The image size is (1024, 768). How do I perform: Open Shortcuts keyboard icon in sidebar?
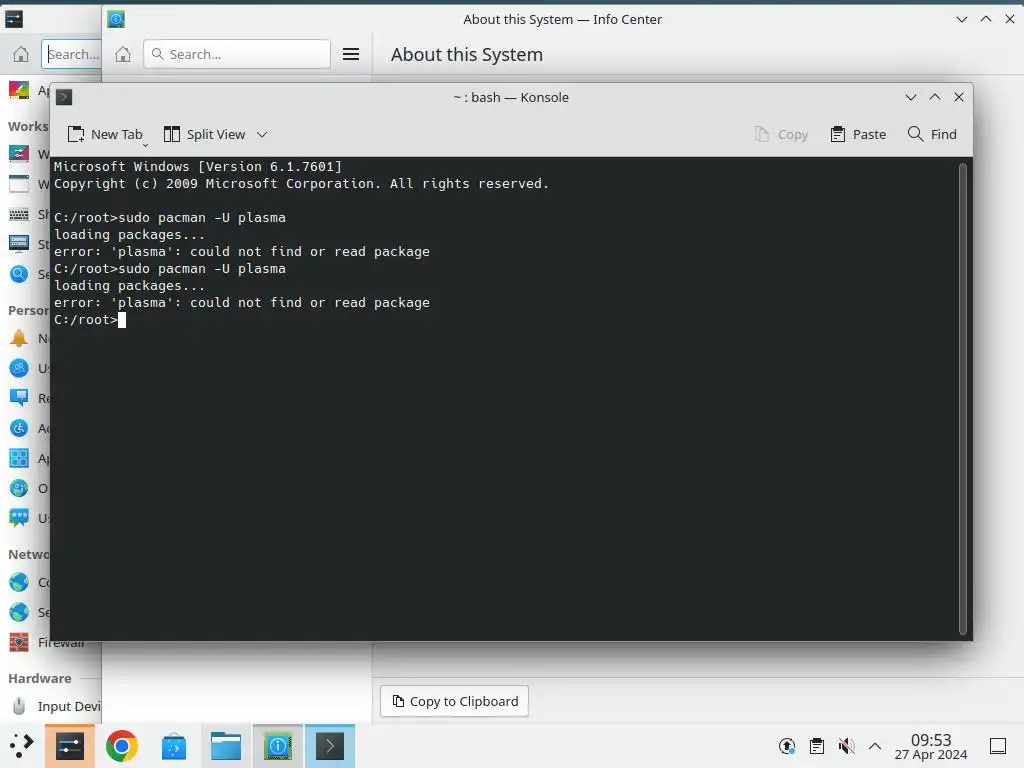click(19, 214)
